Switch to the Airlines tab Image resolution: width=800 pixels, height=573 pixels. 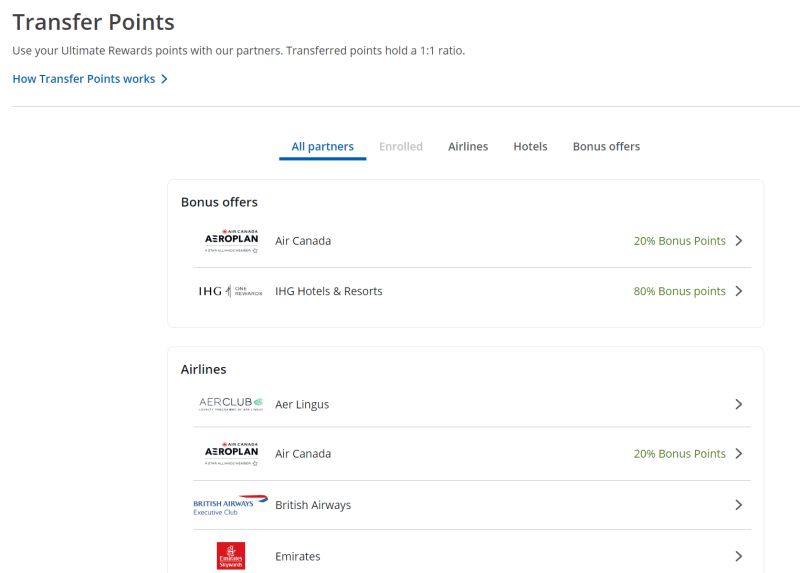(x=468, y=146)
